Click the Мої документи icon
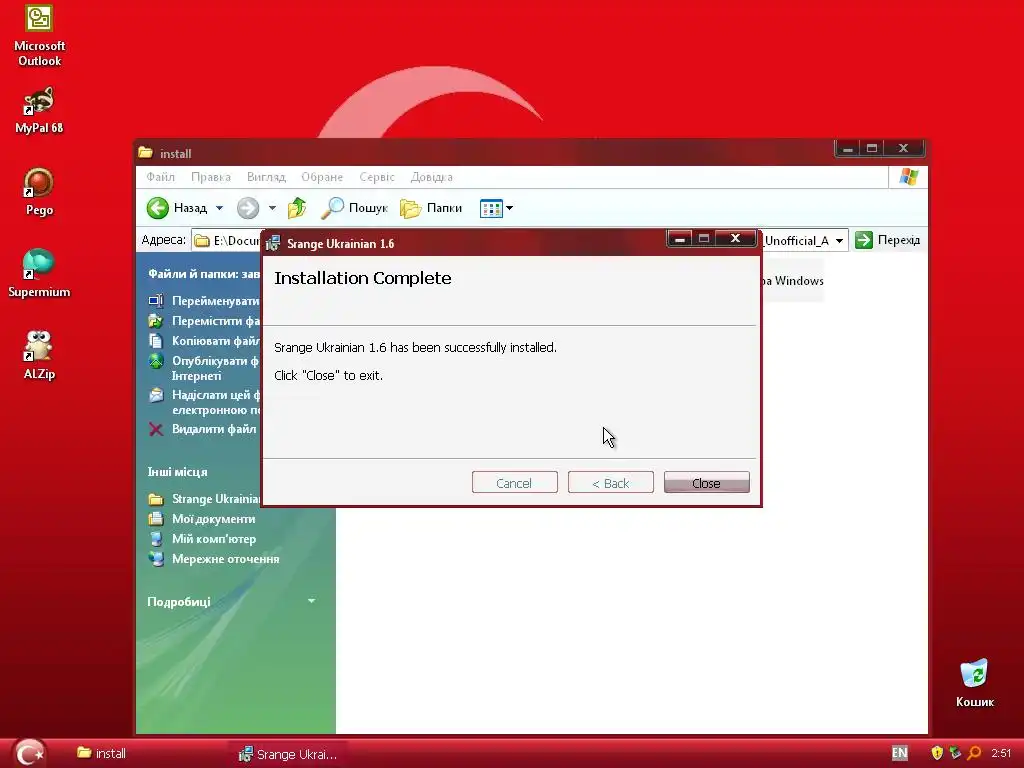 (155, 519)
